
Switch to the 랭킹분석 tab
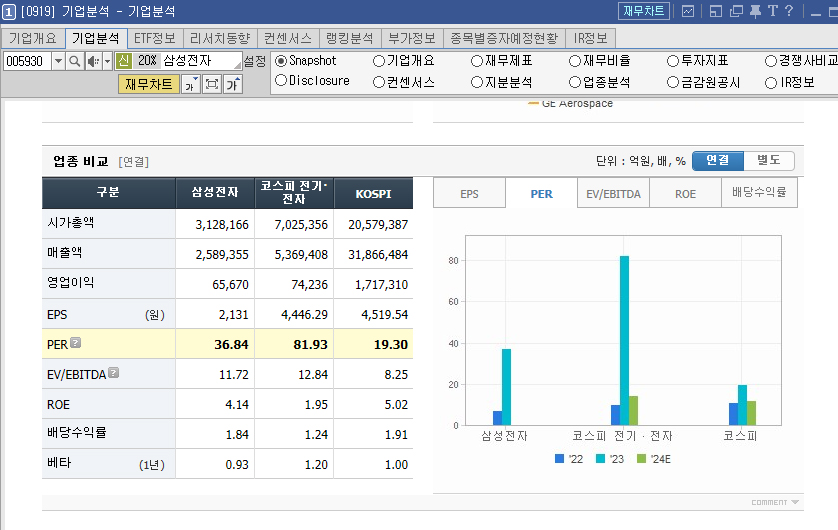350,38
